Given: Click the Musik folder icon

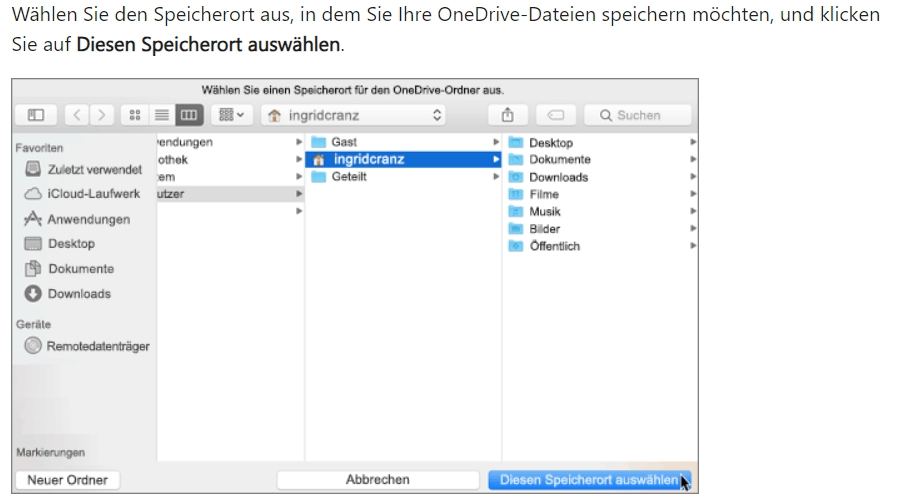Looking at the screenshot, I should (x=515, y=212).
